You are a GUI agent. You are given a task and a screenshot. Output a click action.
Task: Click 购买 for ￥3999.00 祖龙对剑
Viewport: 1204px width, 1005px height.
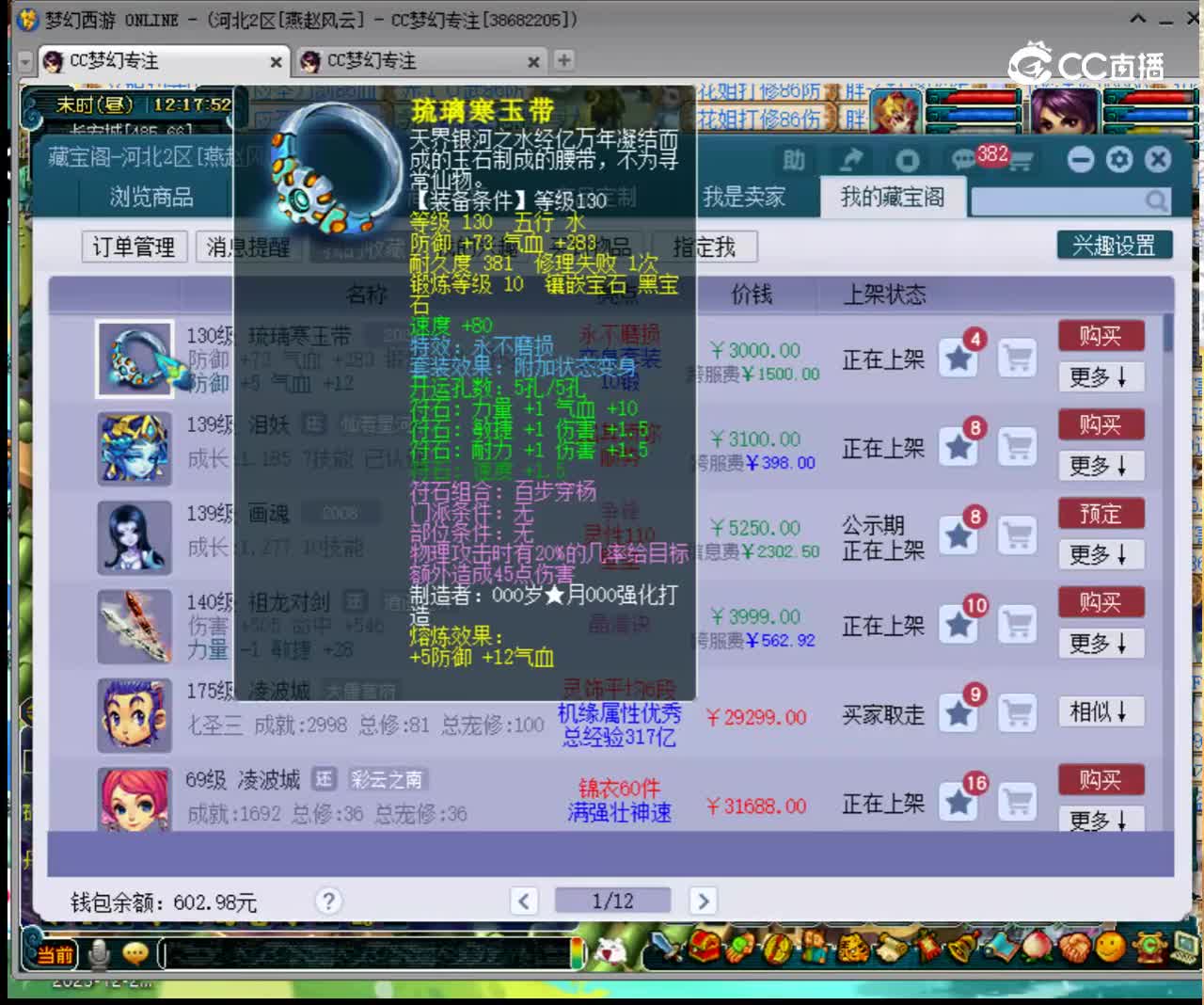[1101, 602]
